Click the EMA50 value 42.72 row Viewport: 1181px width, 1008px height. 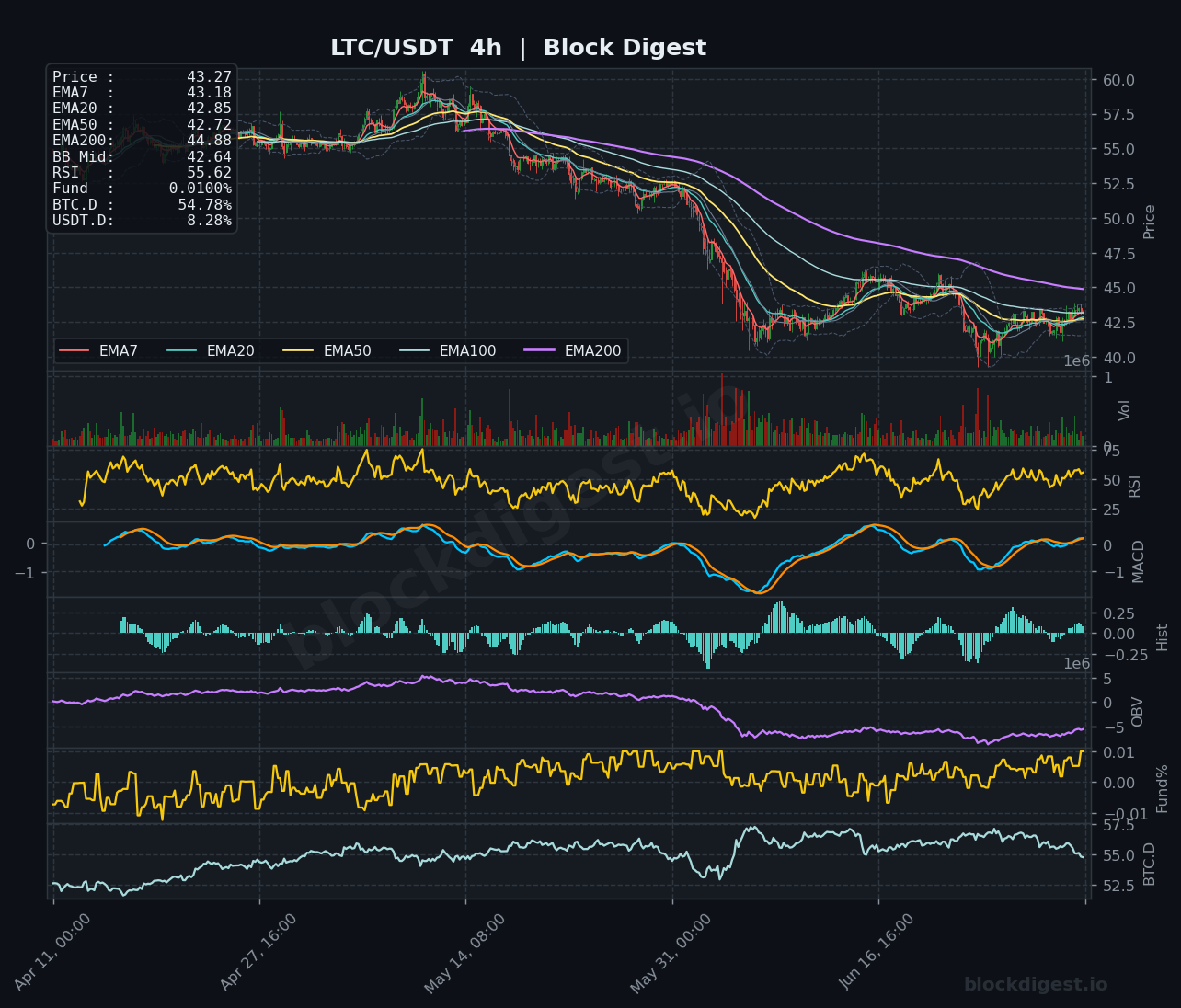(142, 125)
